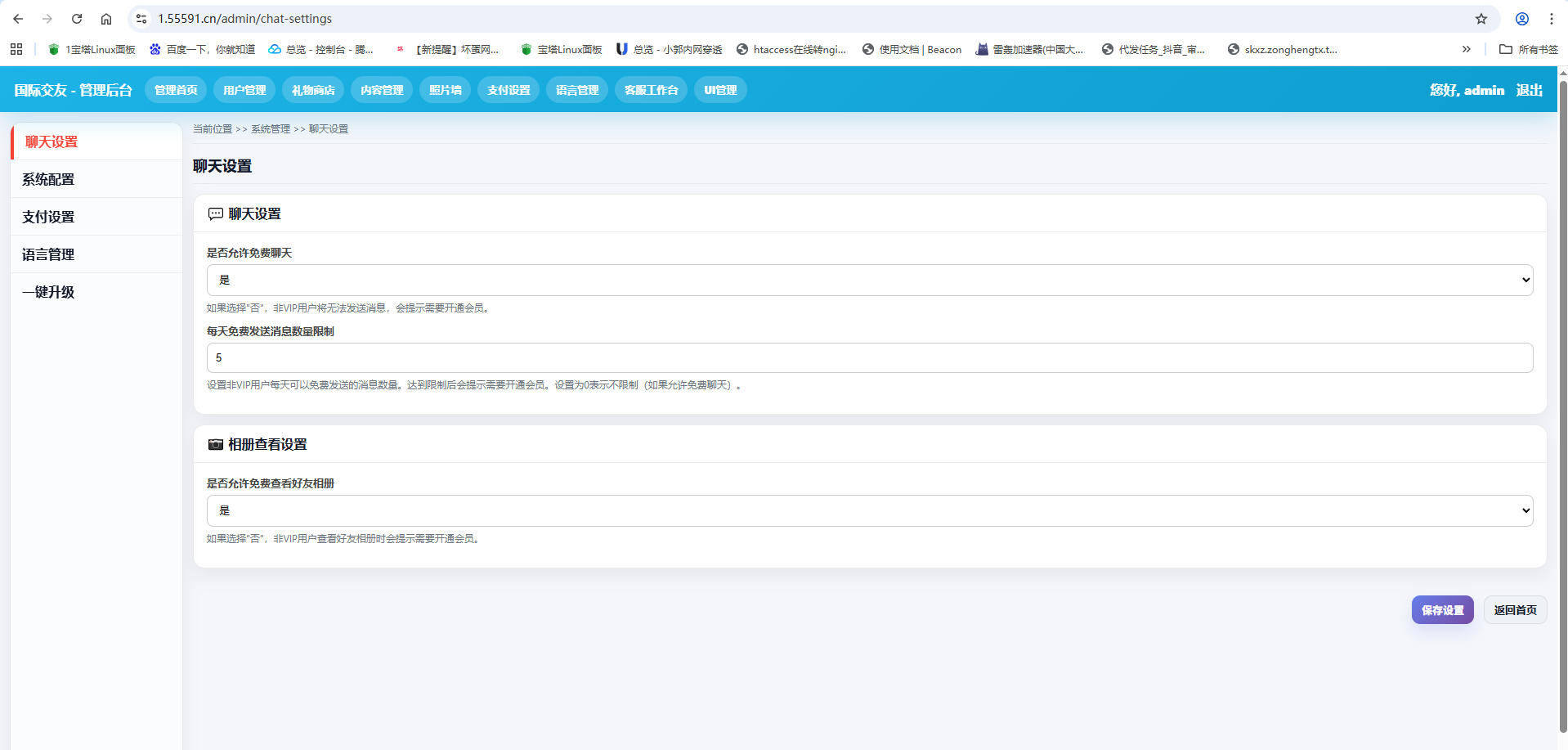Click the back navigation arrow

(x=18, y=19)
